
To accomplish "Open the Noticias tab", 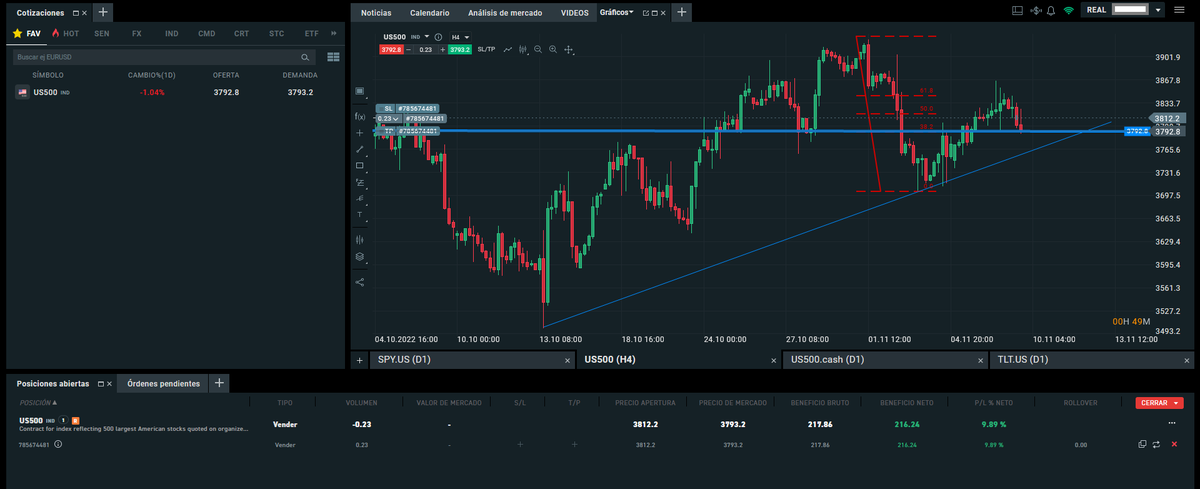I will click(x=376, y=13).
